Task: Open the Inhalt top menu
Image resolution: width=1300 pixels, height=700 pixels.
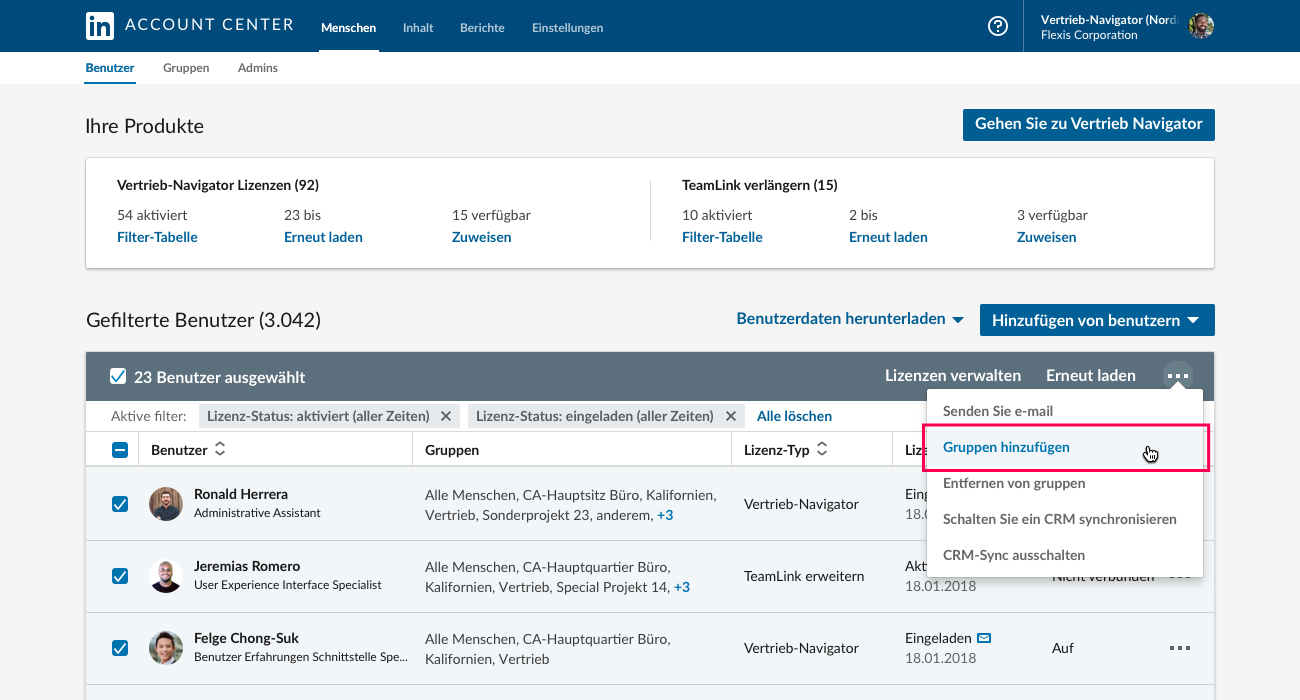Action: [x=418, y=28]
